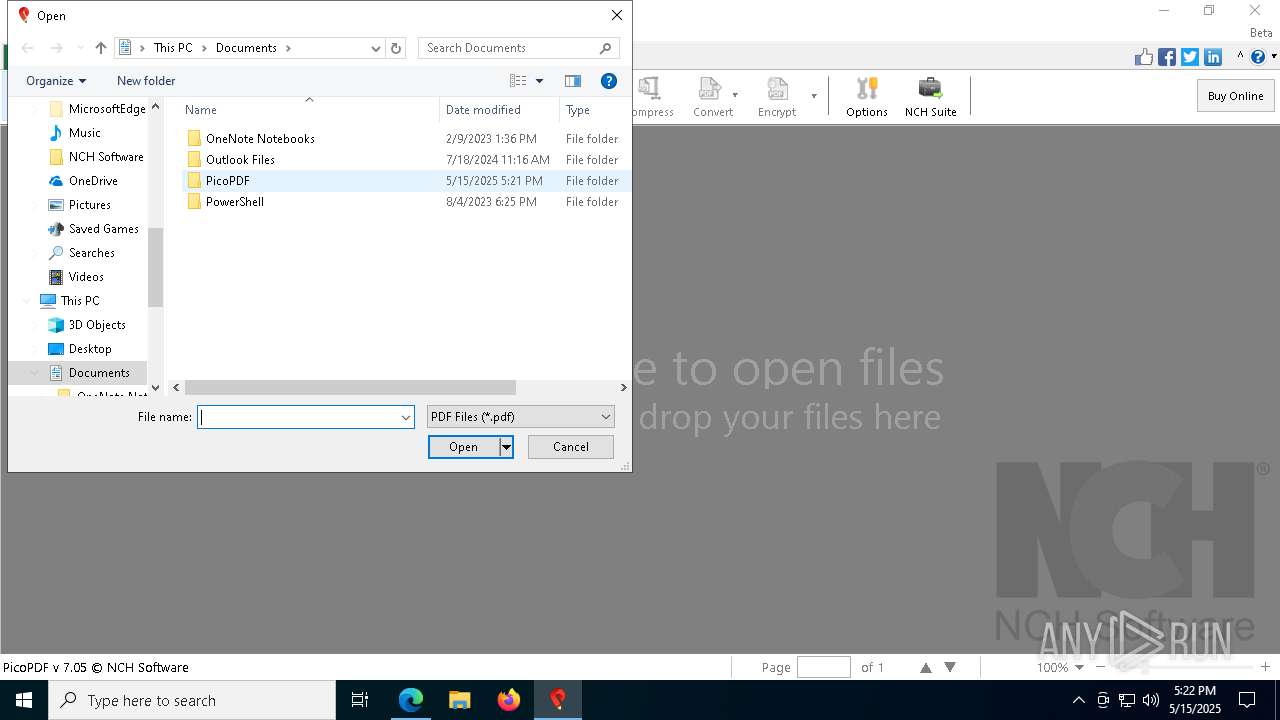1280x720 pixels.
Task: Click the LinkedIn share icon
Action: tap(1213, 57)
